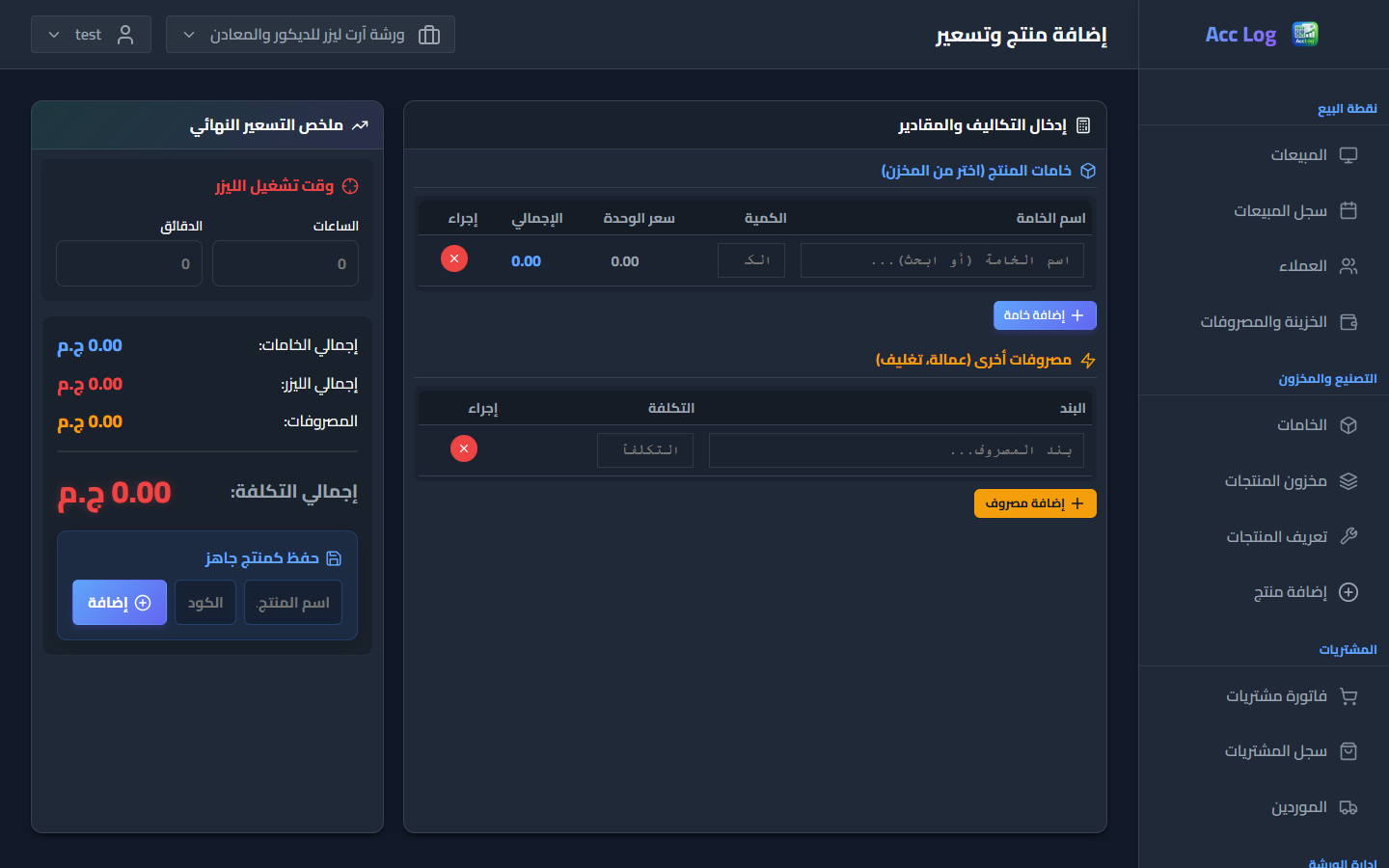
Task: Click the briefcase workshop icon in header
Action: tap(429, 35)
